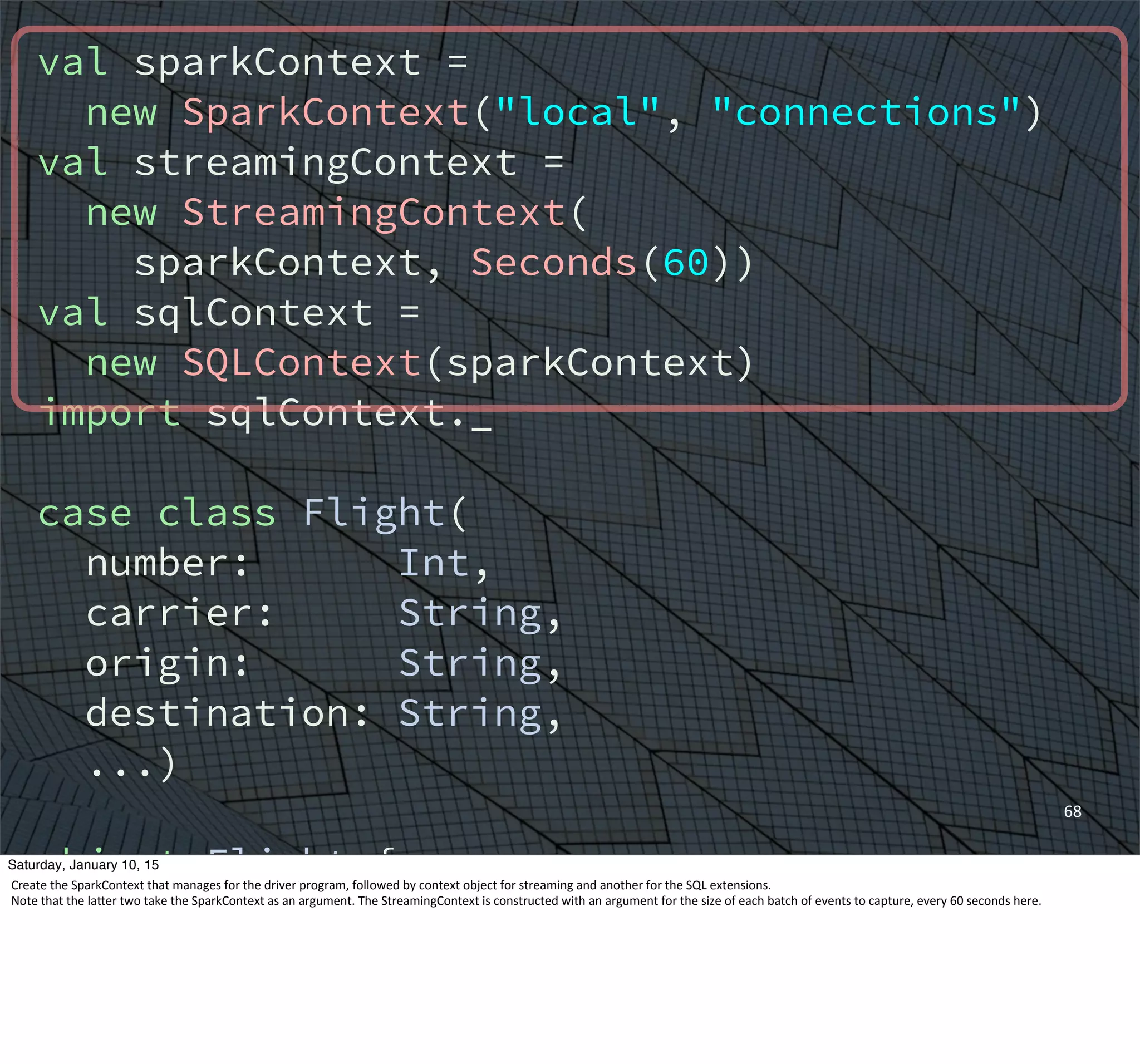Click the 'val sqlContext =' line
Viewport: 1140px width, 1064px height.
(x=229, y=313)
